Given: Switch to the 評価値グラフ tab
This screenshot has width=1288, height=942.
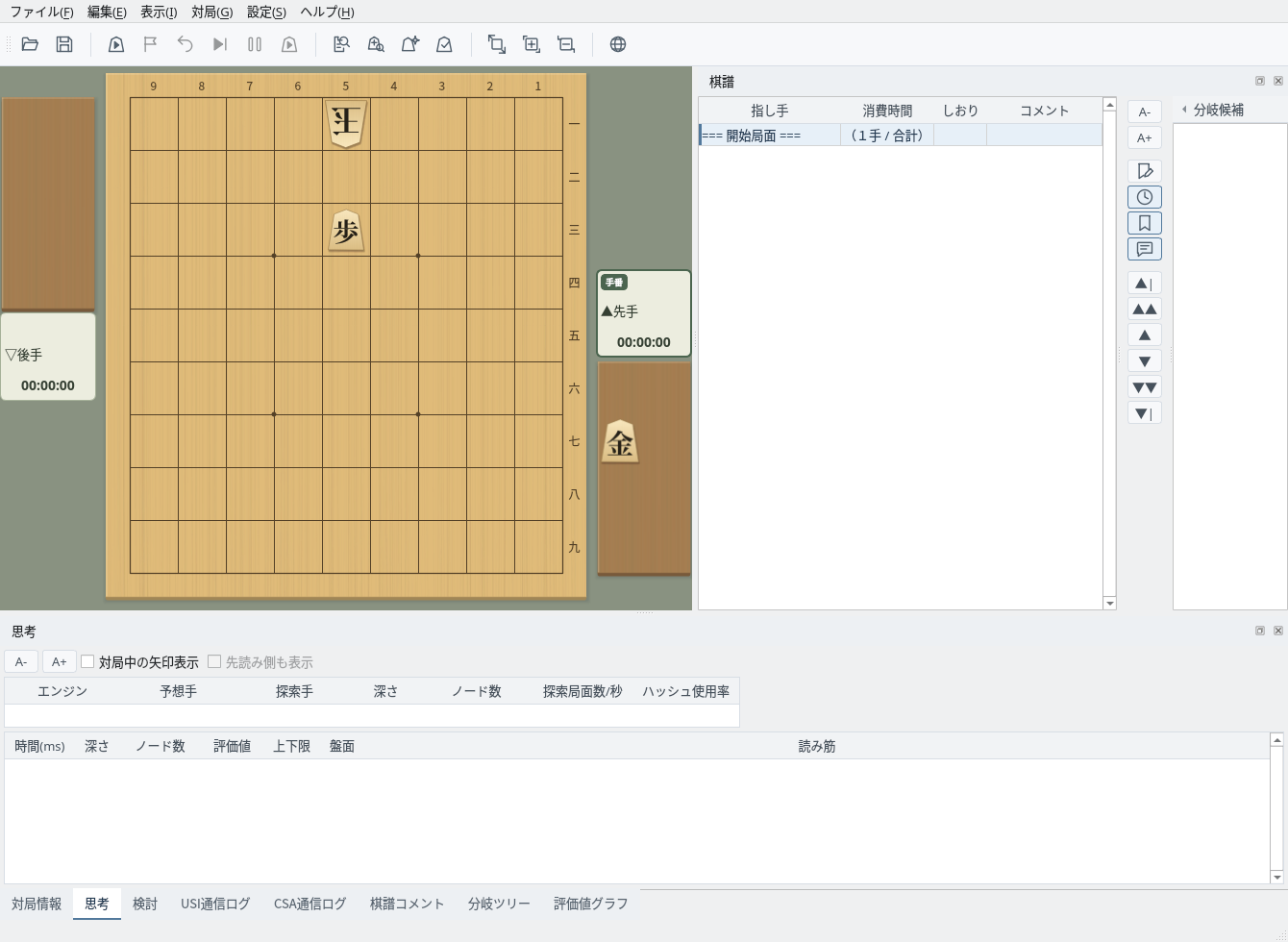Looking at the screenshot, I should (590, 904).
